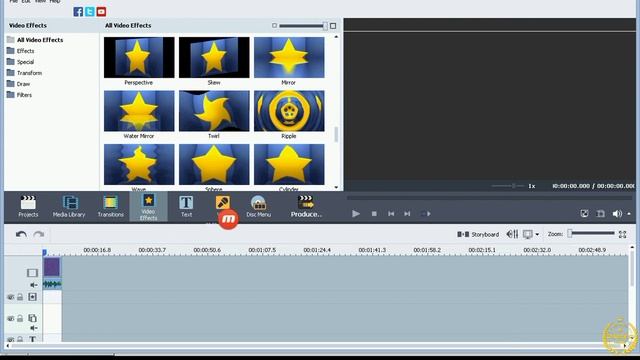Click the effects list scroll-down arrow
The width and height of the screenshot is (640, 360).
(x=336, y=187)
